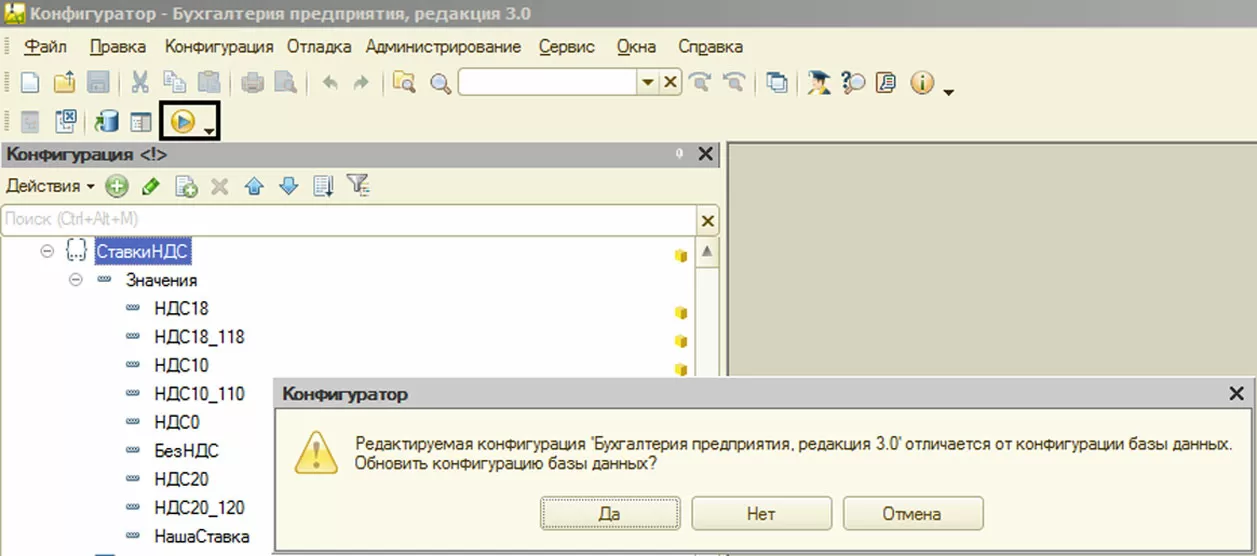Click the Move Up arrow icon
This screenshot has height=556, width=1257.
(254, 186)
